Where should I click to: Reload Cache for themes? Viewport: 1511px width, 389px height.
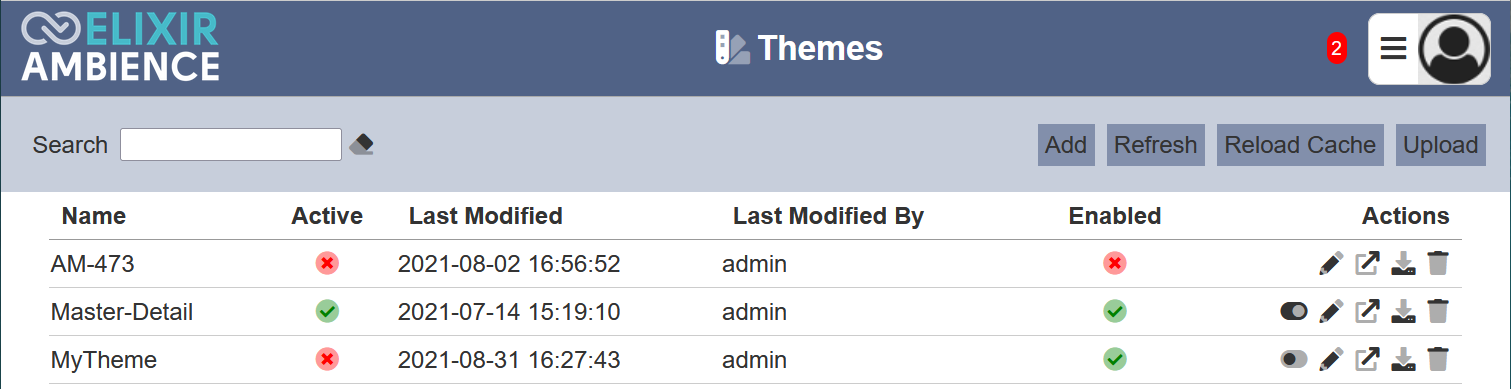point(1300,145)
